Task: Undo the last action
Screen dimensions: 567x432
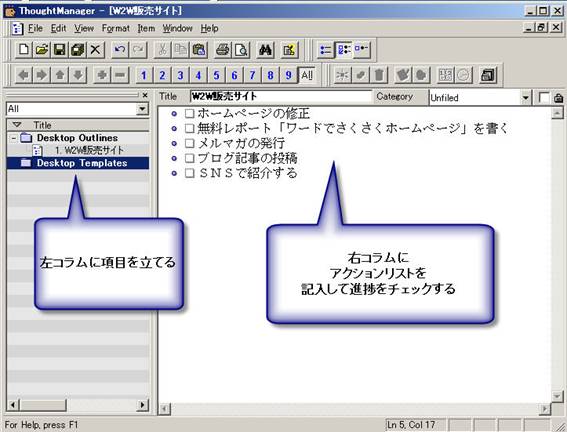Action: click(x=120, y=50)
